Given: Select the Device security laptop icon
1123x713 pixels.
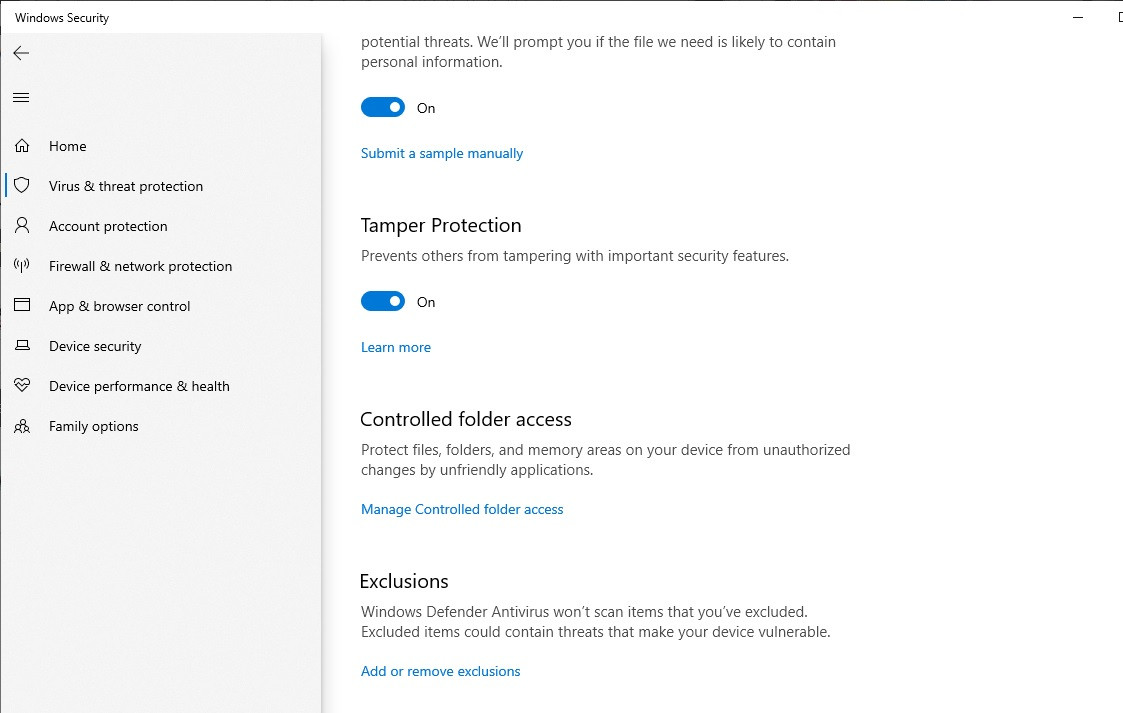Looking at the screenshot, I should click(x=22, y=346).
